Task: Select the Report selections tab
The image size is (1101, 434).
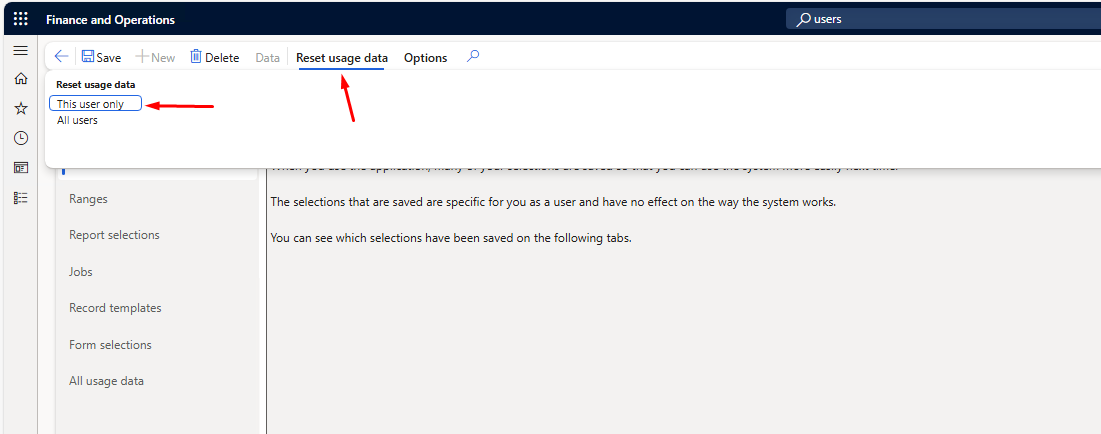Action: click(114, 235)
